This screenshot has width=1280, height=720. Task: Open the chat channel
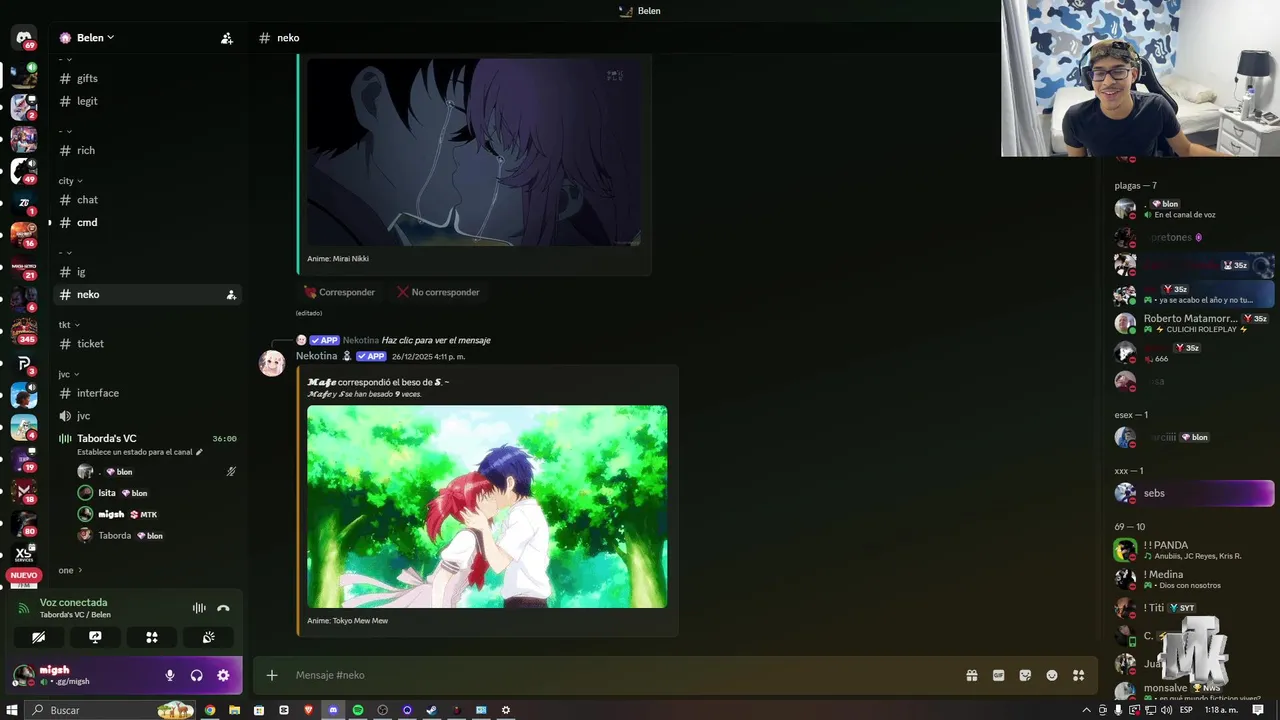tap(147, 200)
